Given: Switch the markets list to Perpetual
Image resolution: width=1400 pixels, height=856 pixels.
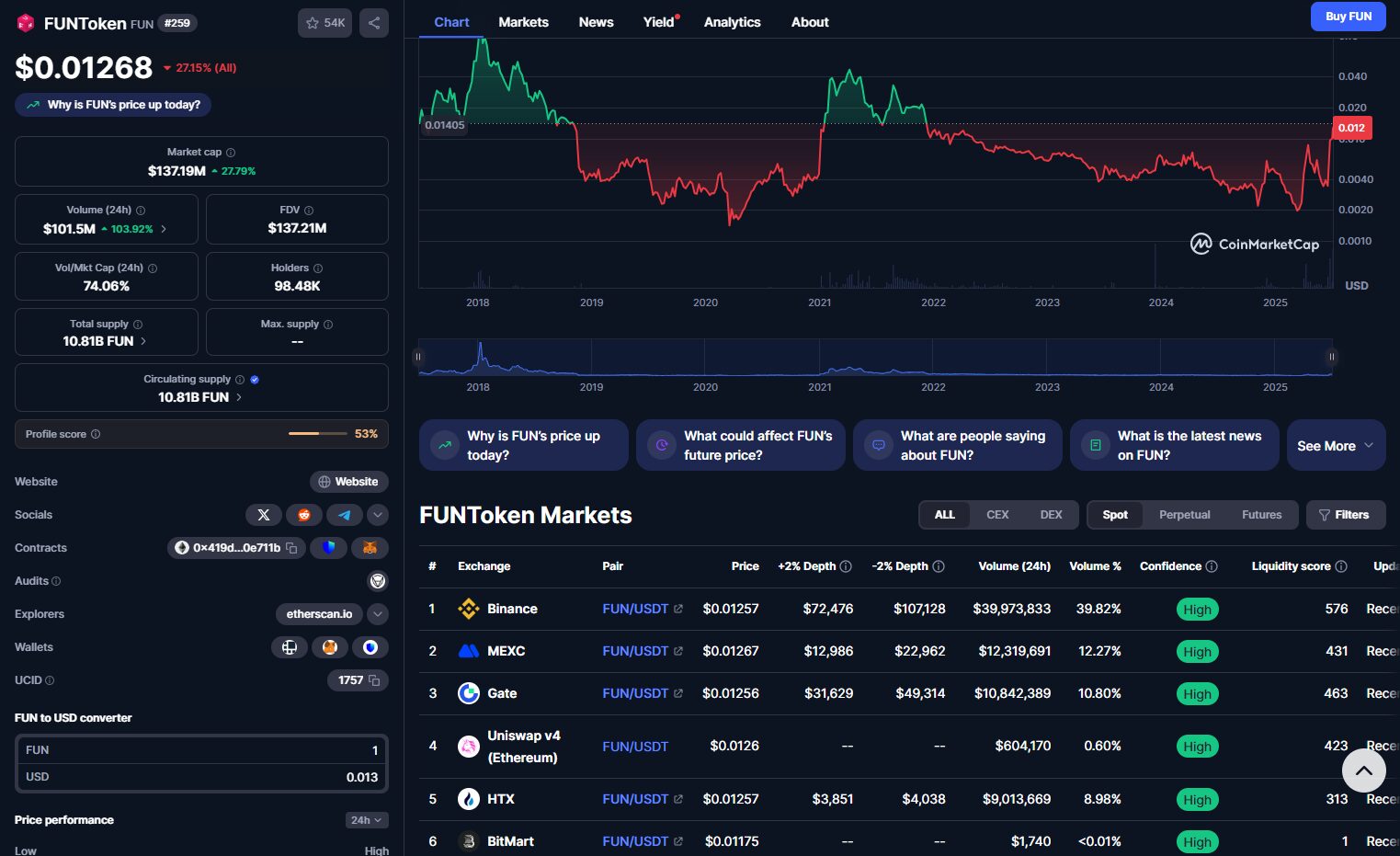Looking at the screenshot, I should pyautogui.click(x=1184, y=515).
